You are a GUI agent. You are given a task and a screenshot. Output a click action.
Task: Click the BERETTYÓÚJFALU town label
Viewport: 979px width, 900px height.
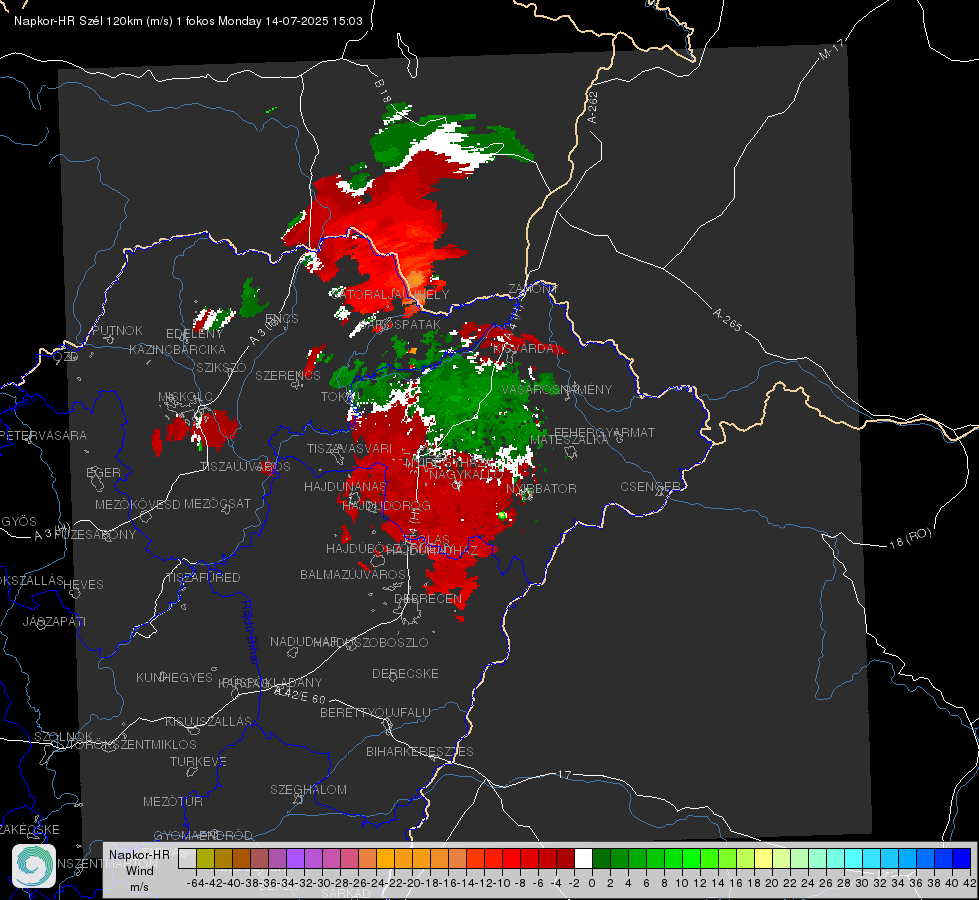(375, 712)
